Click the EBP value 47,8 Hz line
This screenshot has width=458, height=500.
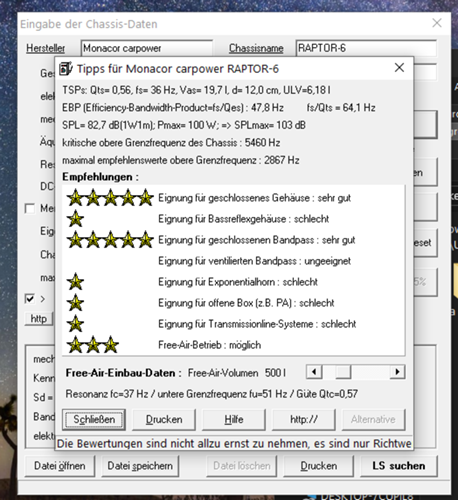coord(173,108)
